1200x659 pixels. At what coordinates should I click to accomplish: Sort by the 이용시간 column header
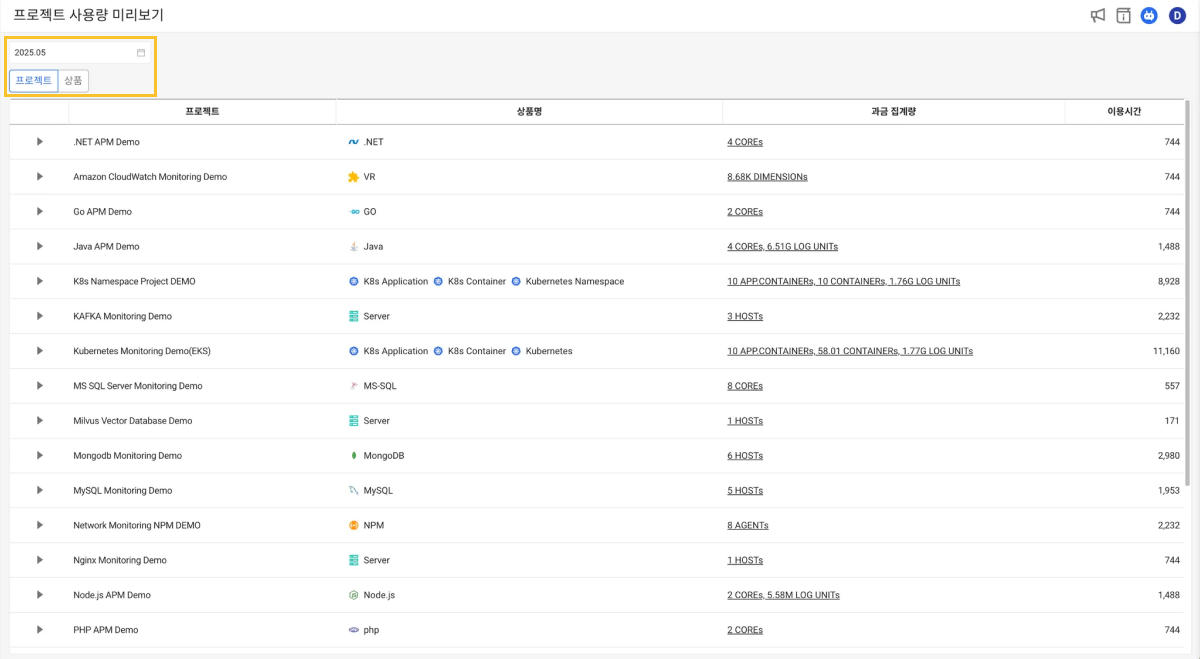click(x=1124, y=112)
